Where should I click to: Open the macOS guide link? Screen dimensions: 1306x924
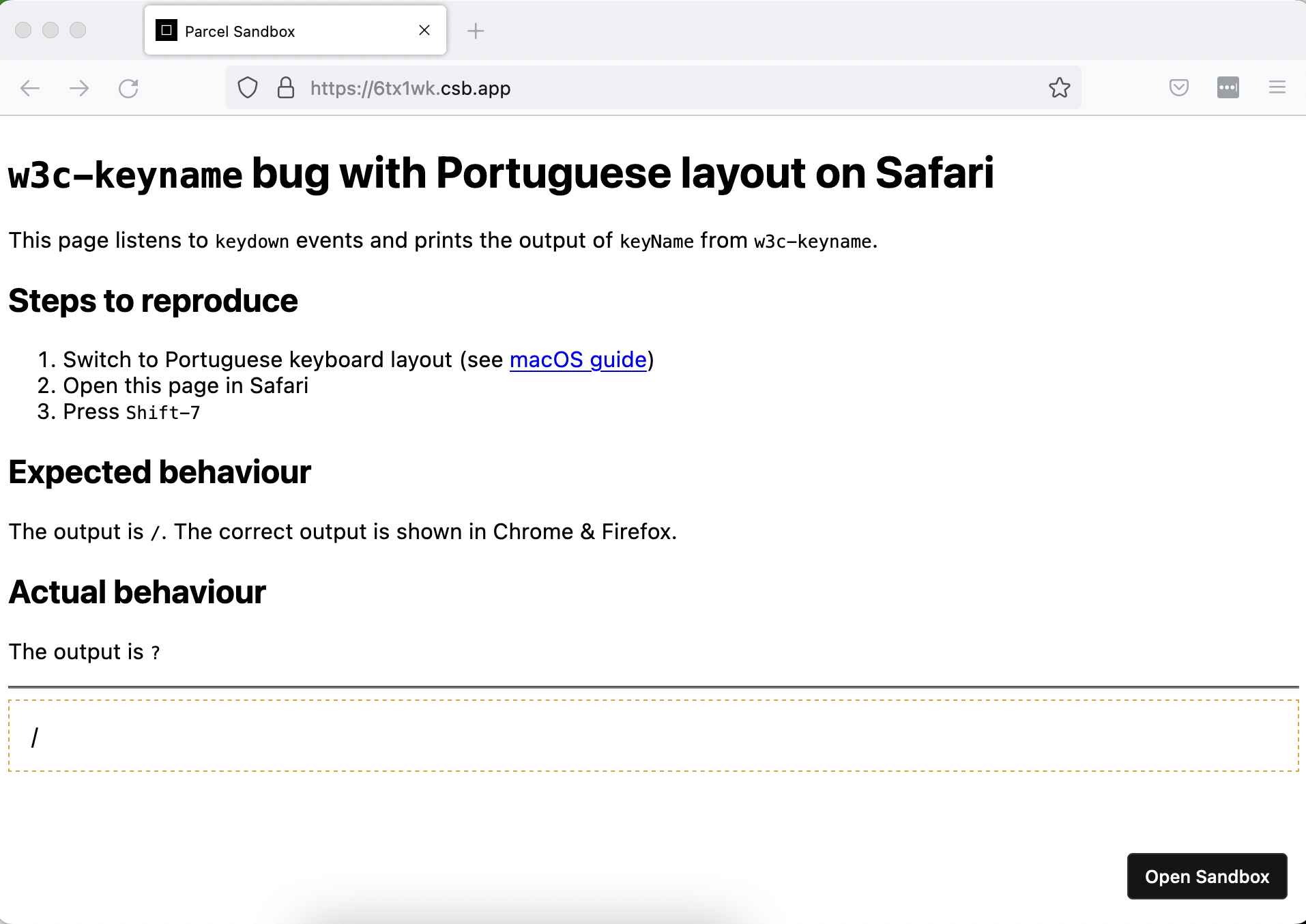point(578,360)
